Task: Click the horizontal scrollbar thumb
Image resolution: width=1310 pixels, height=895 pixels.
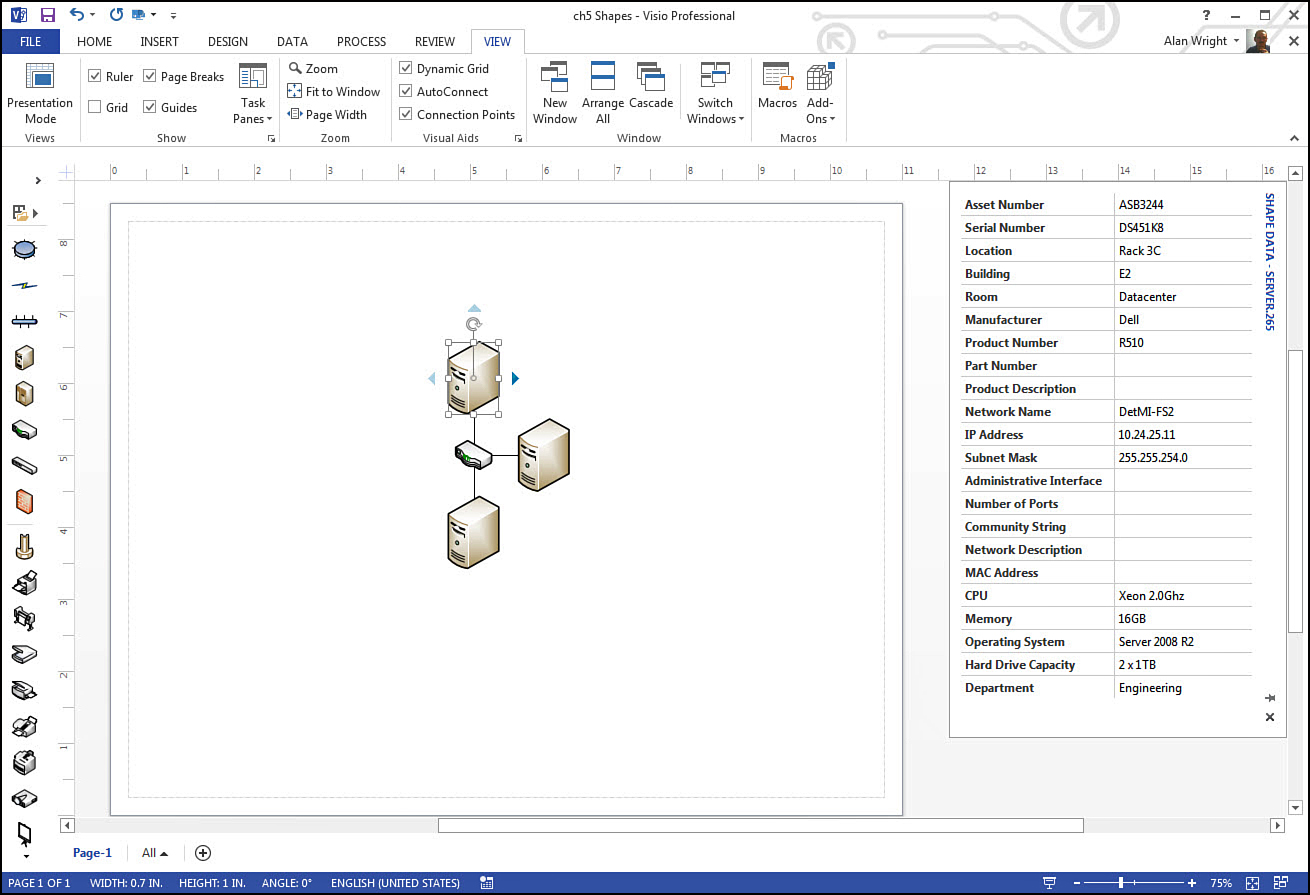Action: click(x=761, y=826)
